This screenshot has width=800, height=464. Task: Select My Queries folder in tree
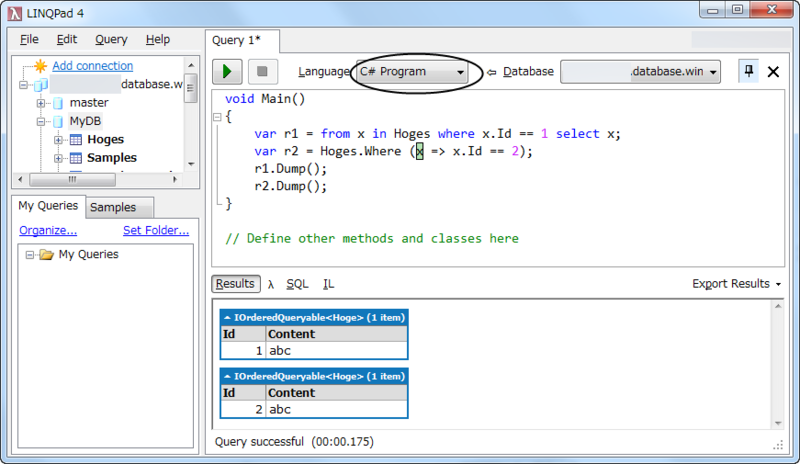click(x=88, y=254)
